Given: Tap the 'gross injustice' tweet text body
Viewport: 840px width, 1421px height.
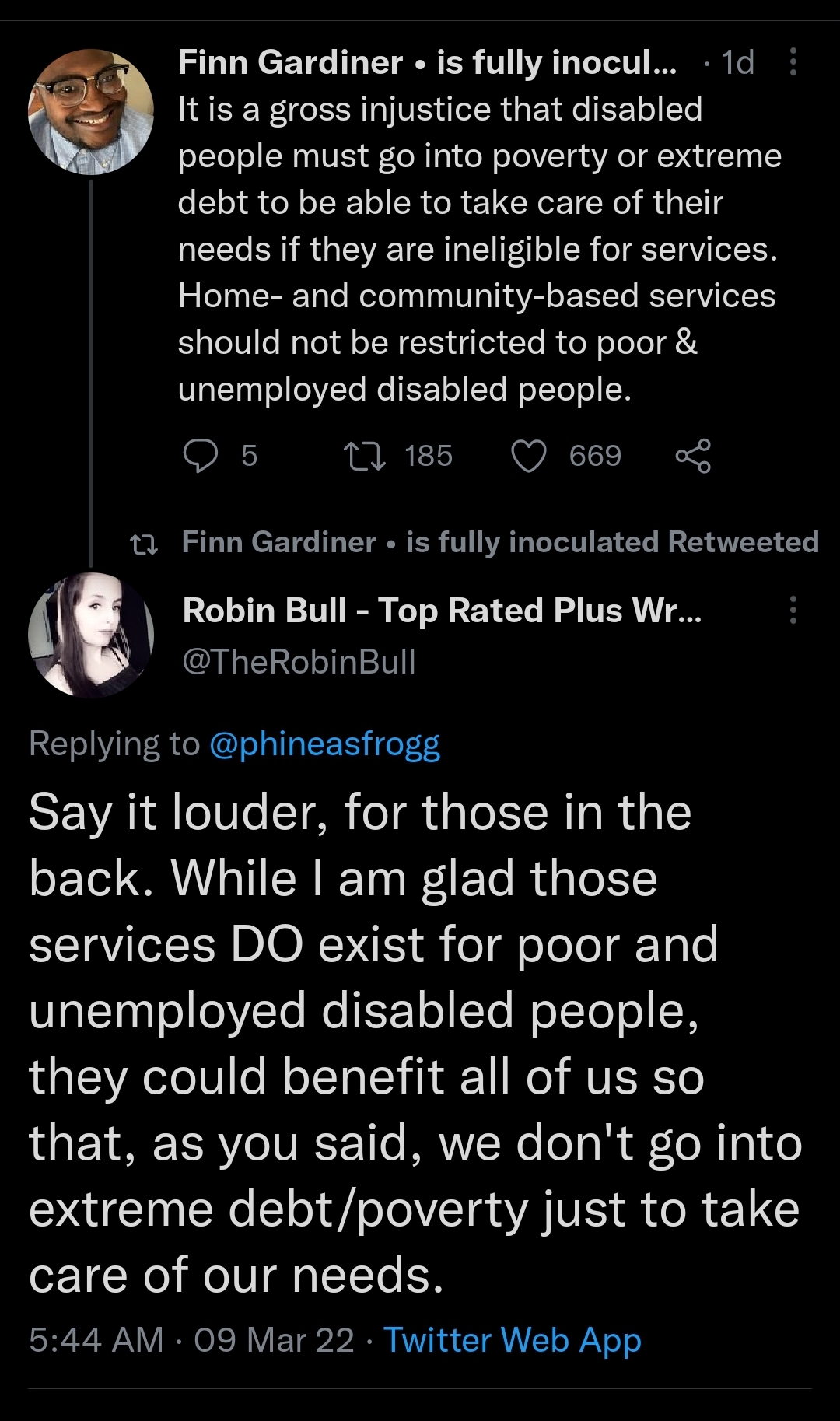Looking at the screenshot, I should tap(478, 249).
